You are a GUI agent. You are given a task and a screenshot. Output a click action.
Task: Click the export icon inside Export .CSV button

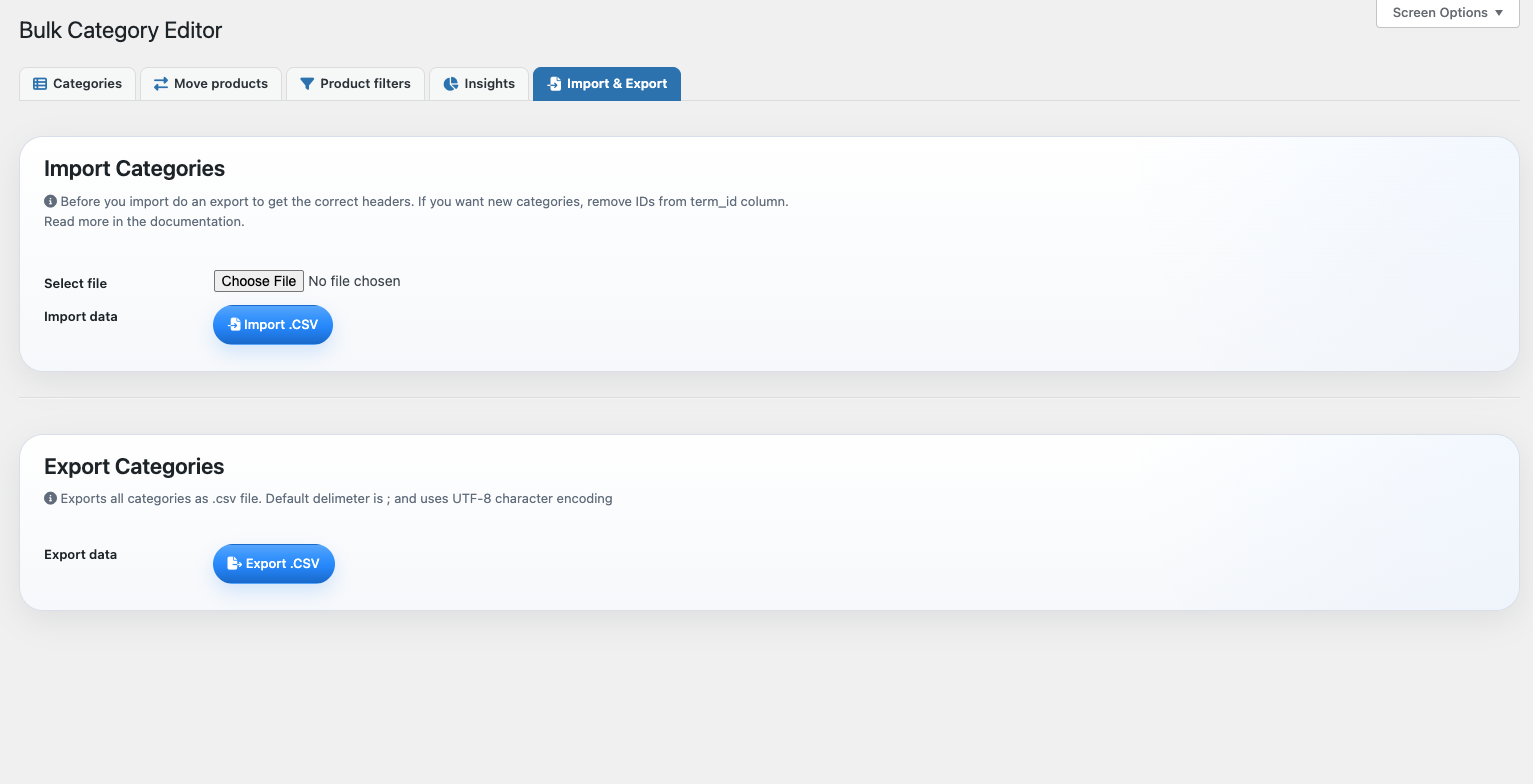tap(235, 564)
